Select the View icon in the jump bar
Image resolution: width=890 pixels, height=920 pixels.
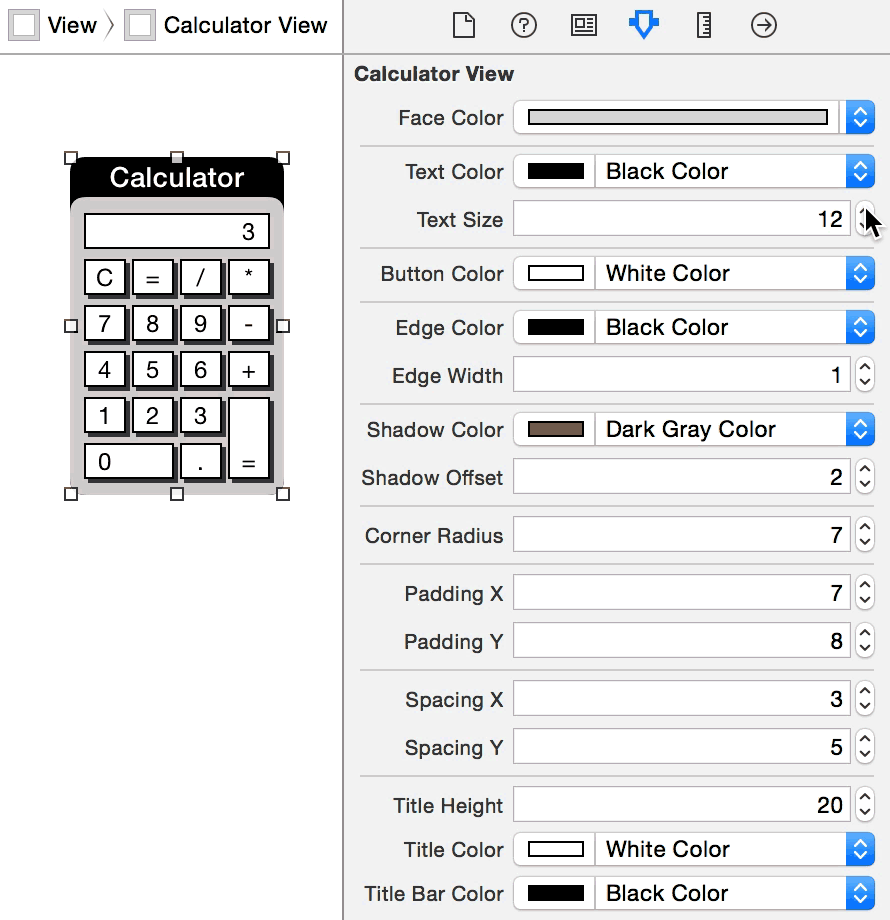pyautogui.click(x=23, y=25)
